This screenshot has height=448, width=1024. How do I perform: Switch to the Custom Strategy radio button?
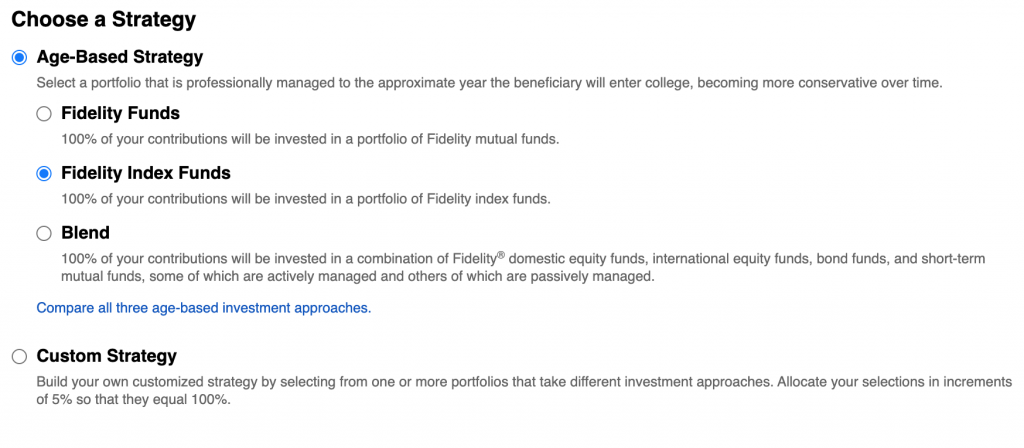pyautogui.click(x=19, y=357)
